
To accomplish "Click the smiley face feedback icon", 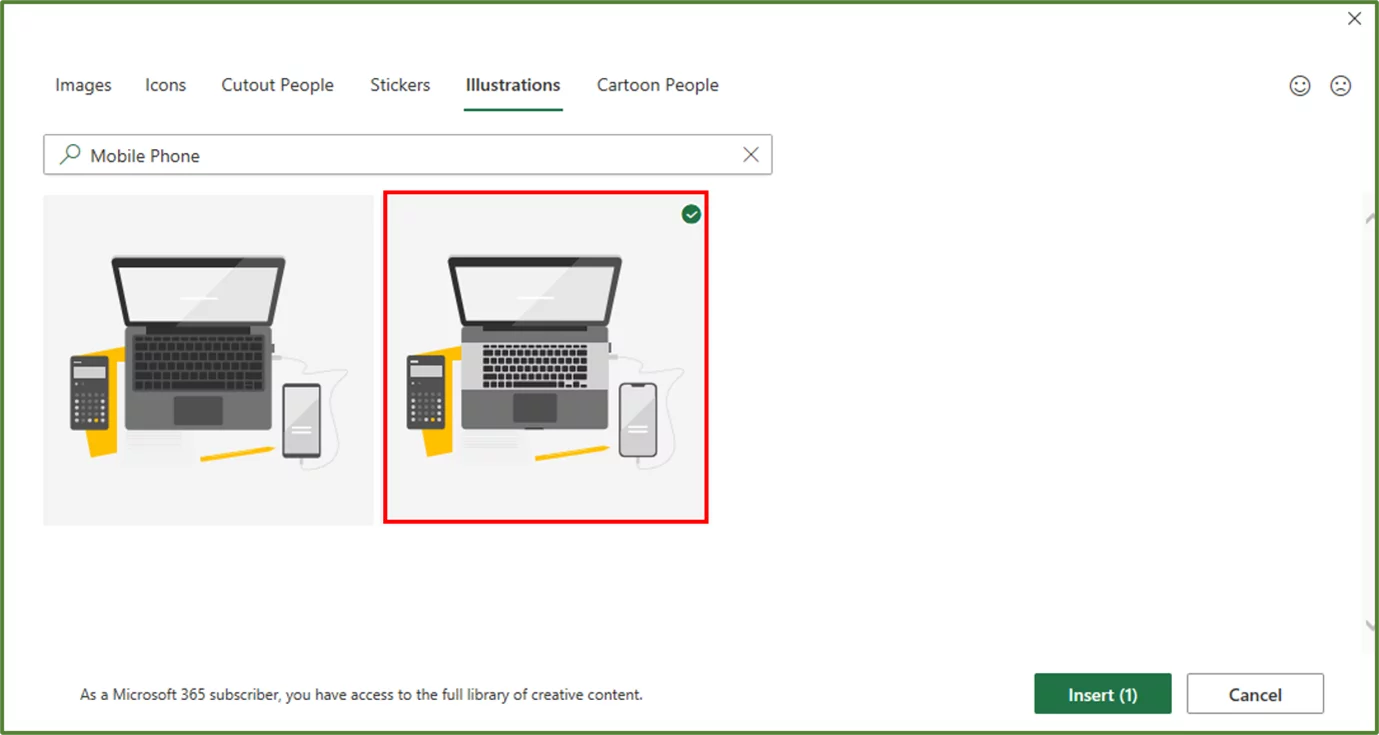I will point(1299,86).
